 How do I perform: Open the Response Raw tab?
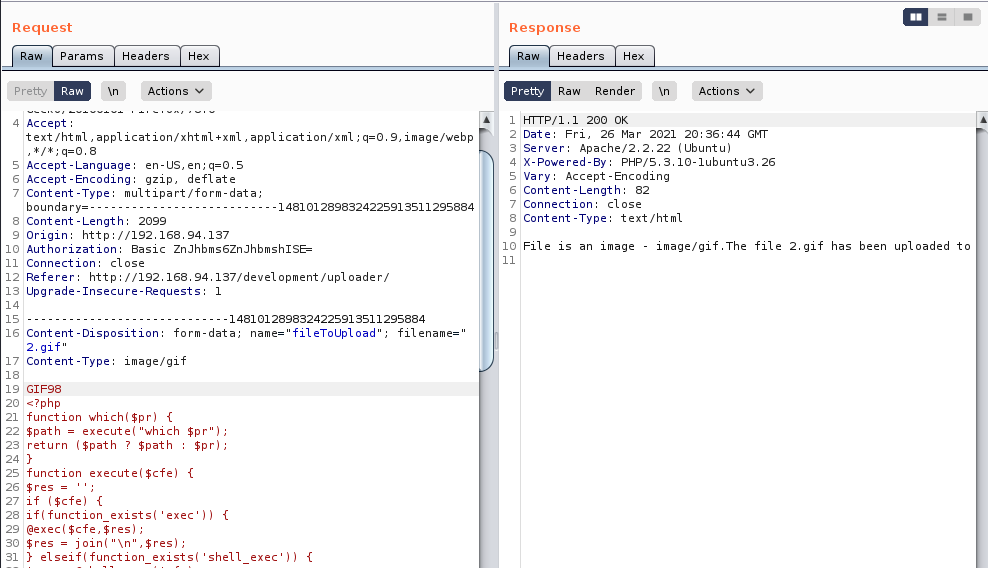click(528, 56)
